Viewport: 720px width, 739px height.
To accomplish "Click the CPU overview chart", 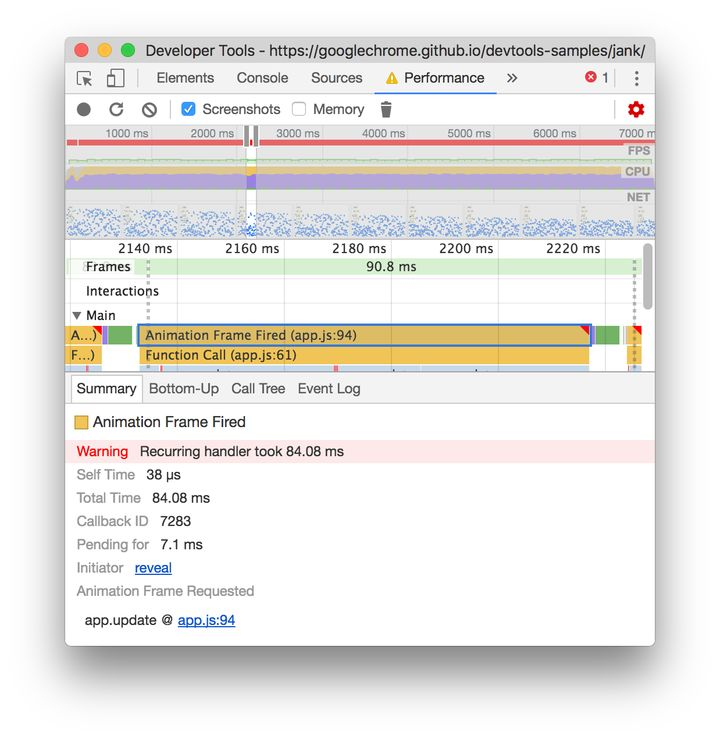I will point(360,177).
